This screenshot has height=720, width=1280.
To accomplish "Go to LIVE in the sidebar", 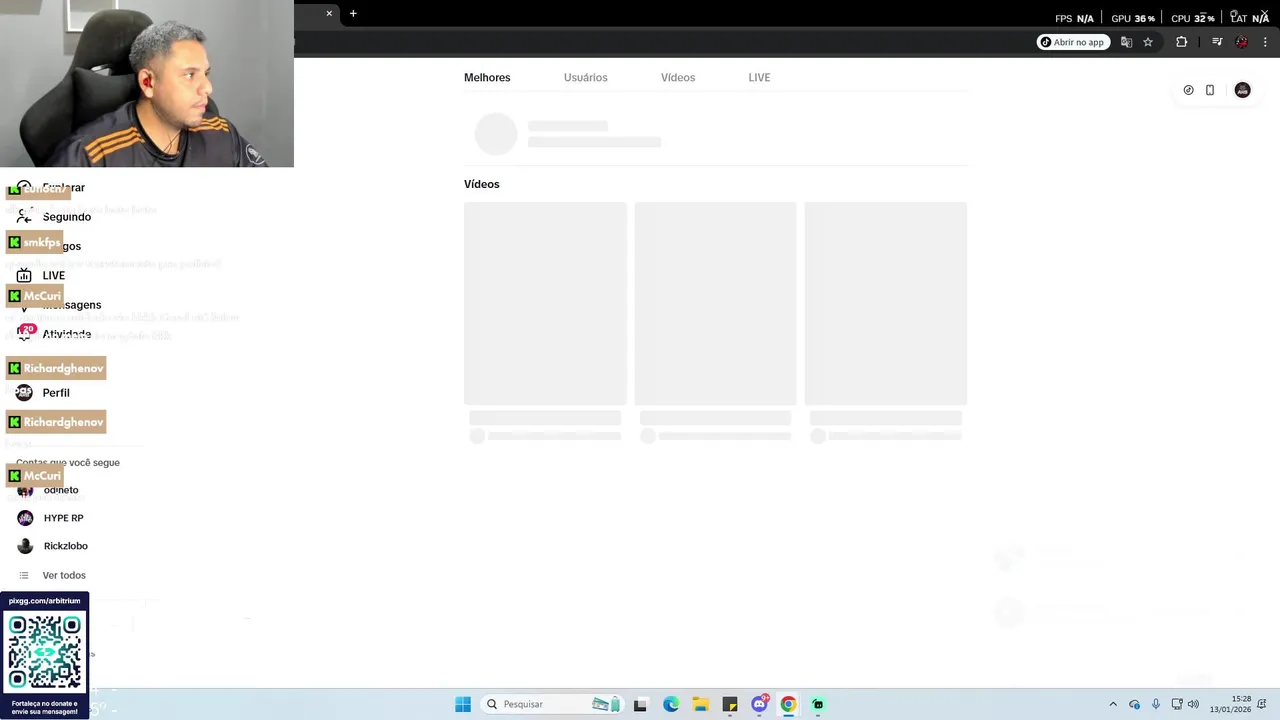I will (x=54, y=276).
